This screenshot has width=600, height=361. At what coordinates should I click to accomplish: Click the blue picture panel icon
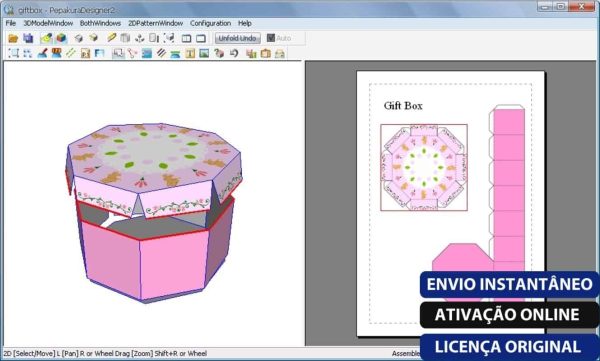(147, 54)
